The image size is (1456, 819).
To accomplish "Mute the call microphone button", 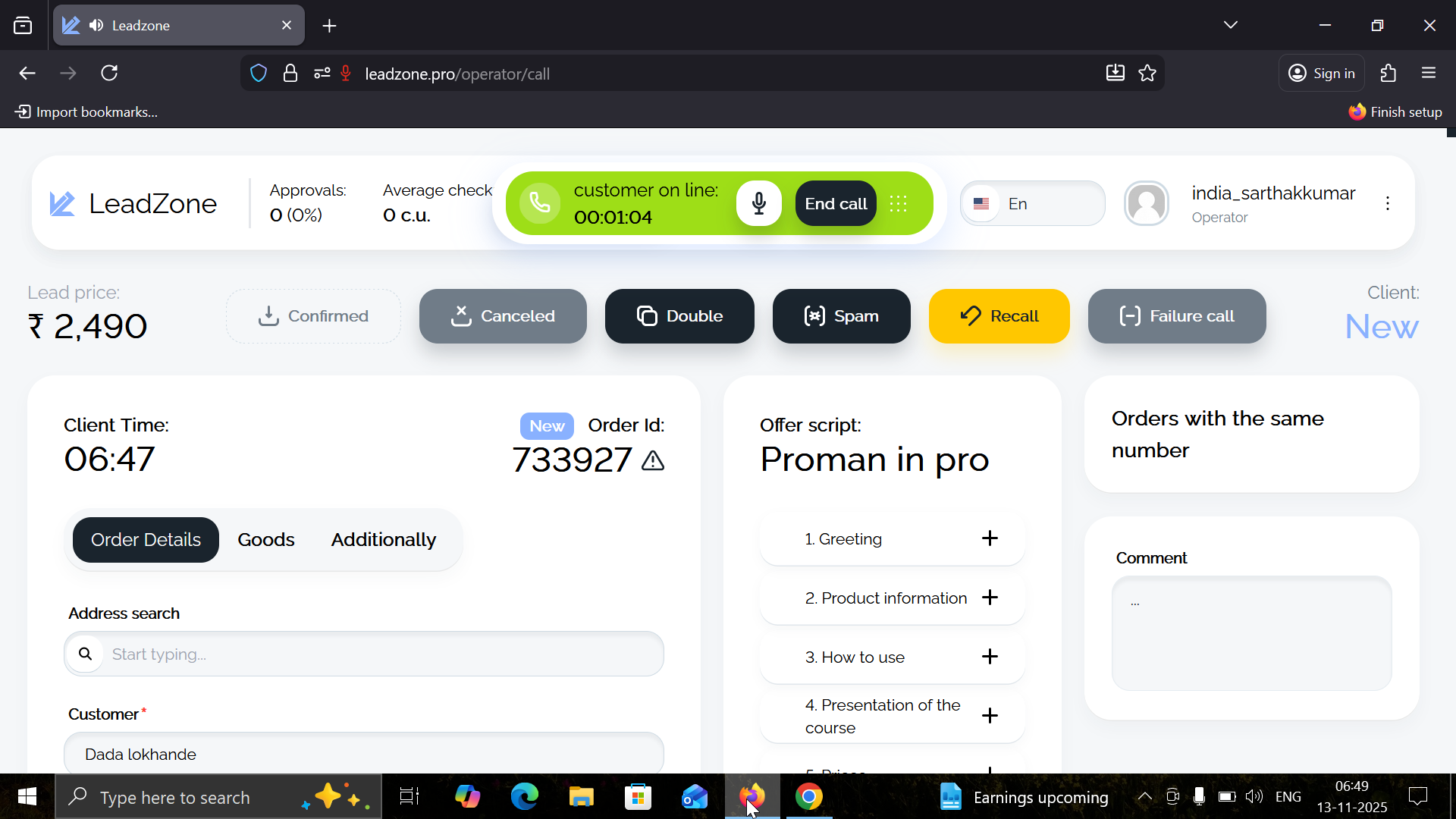I will (758, 203).
